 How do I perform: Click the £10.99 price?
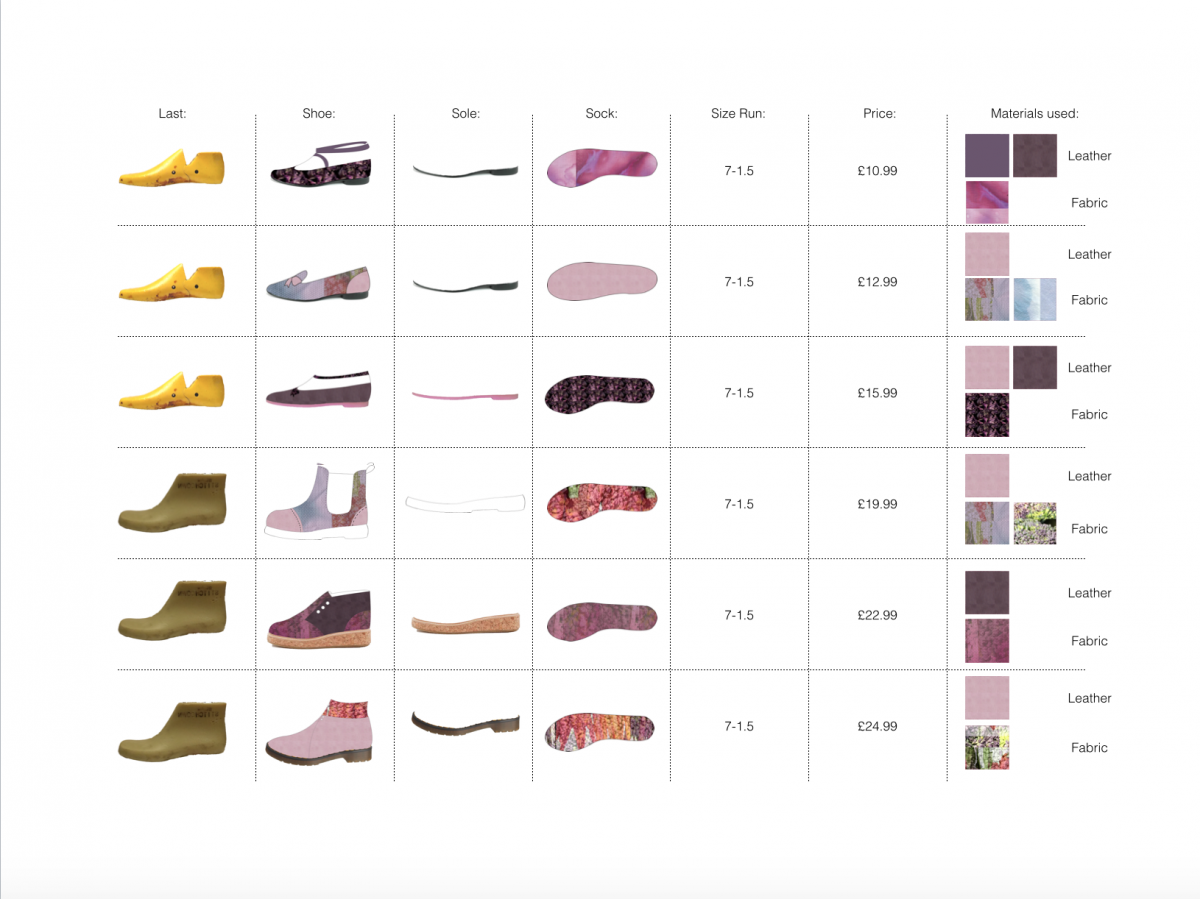pos(877,171)
